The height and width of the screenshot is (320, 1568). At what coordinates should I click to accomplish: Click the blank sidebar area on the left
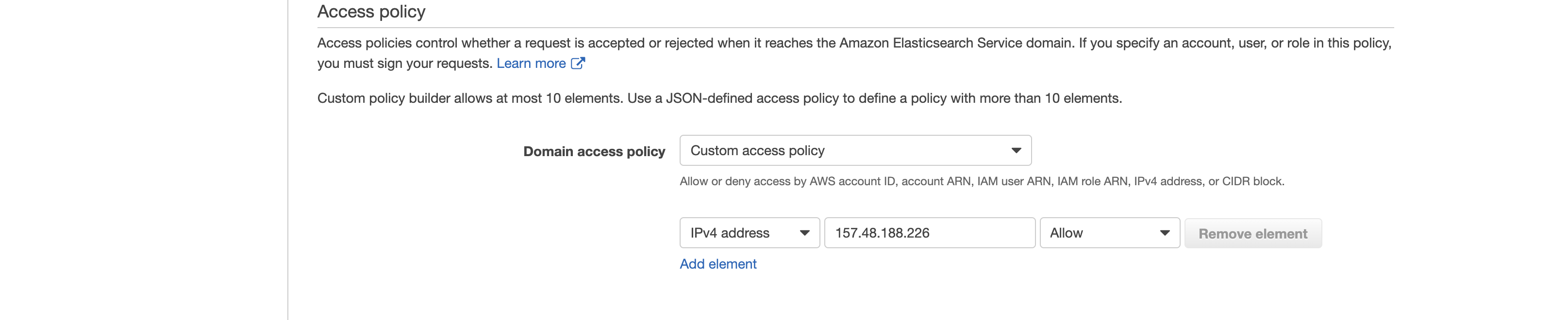(x=140, y=158)
